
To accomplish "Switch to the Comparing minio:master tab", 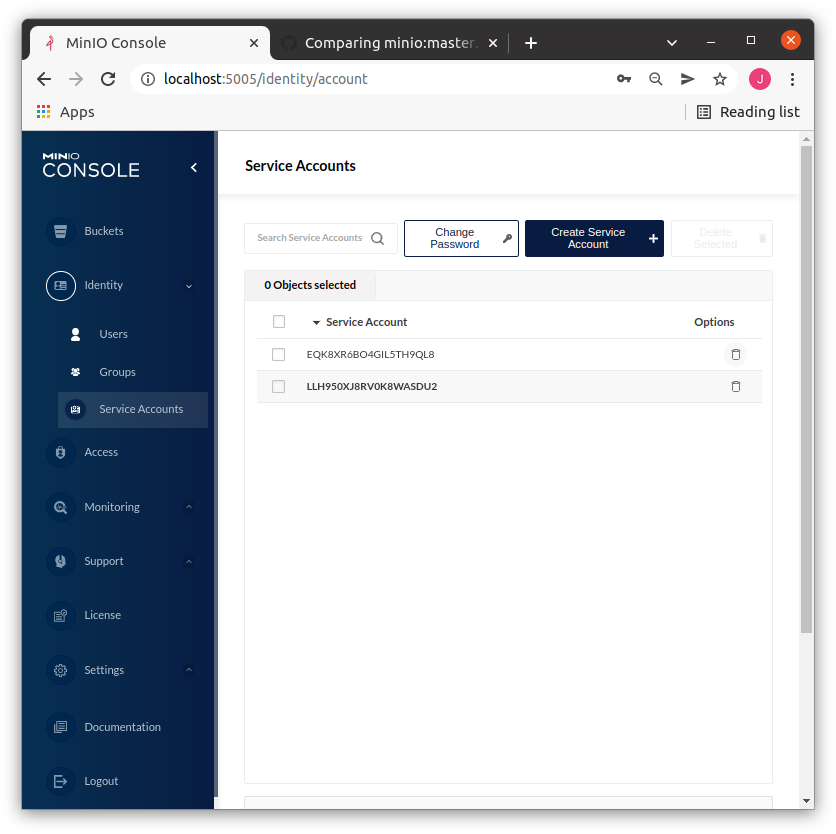I will coord(390,43).
